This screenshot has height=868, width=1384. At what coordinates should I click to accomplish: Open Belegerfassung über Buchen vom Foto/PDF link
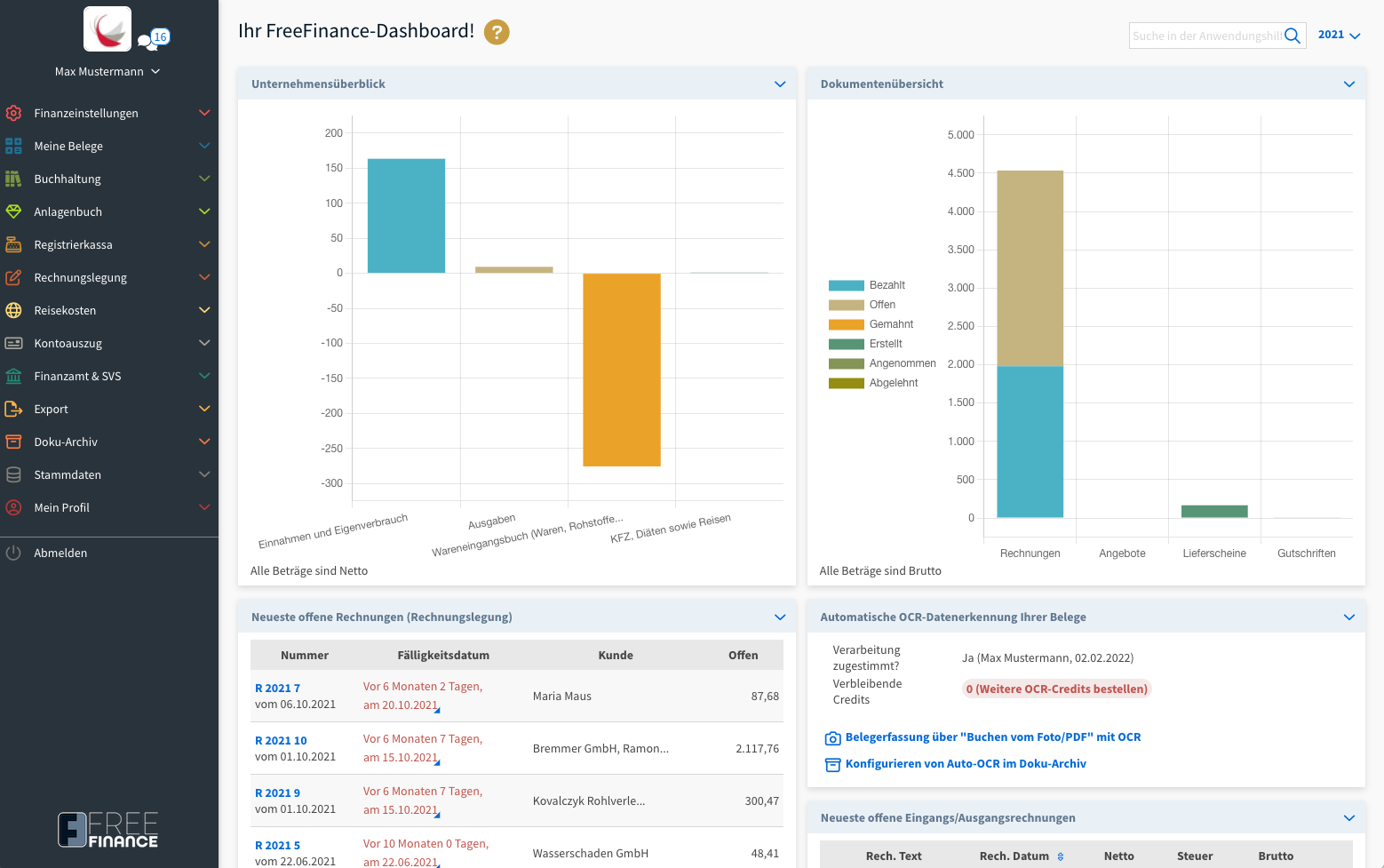click(x=992, y=737)
